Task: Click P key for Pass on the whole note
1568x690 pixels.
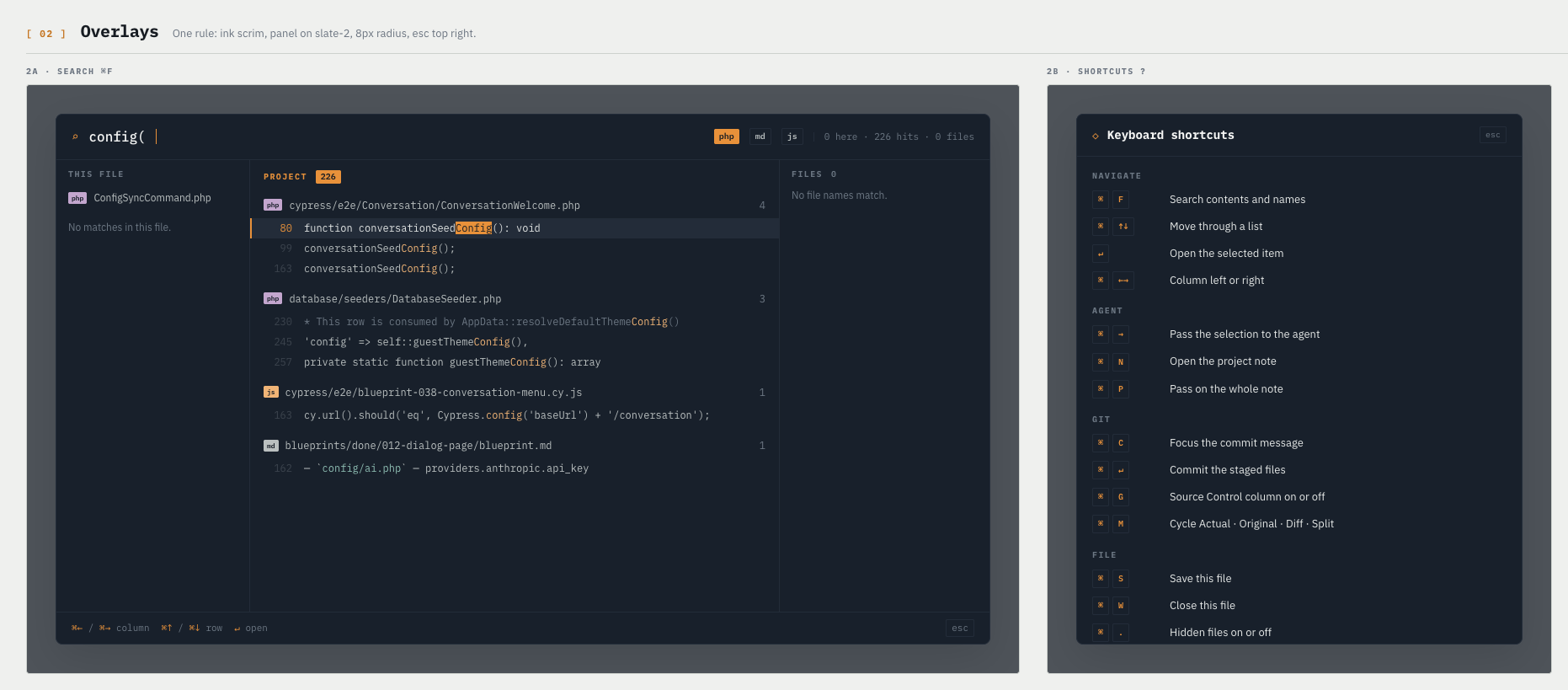Action: 1121,389
